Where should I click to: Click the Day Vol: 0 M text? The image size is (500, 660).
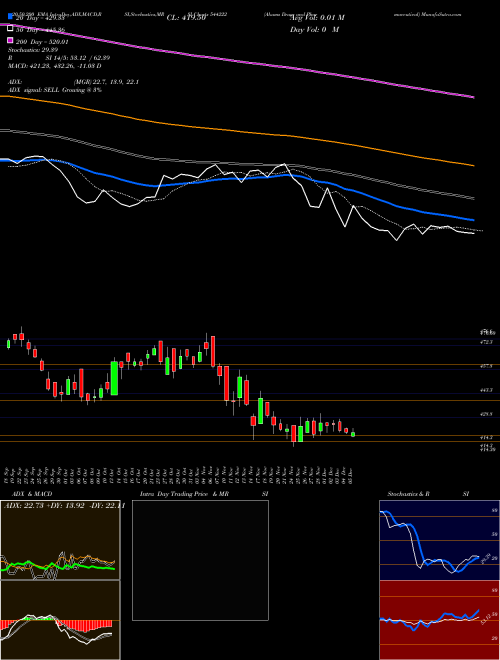(314, 29)
